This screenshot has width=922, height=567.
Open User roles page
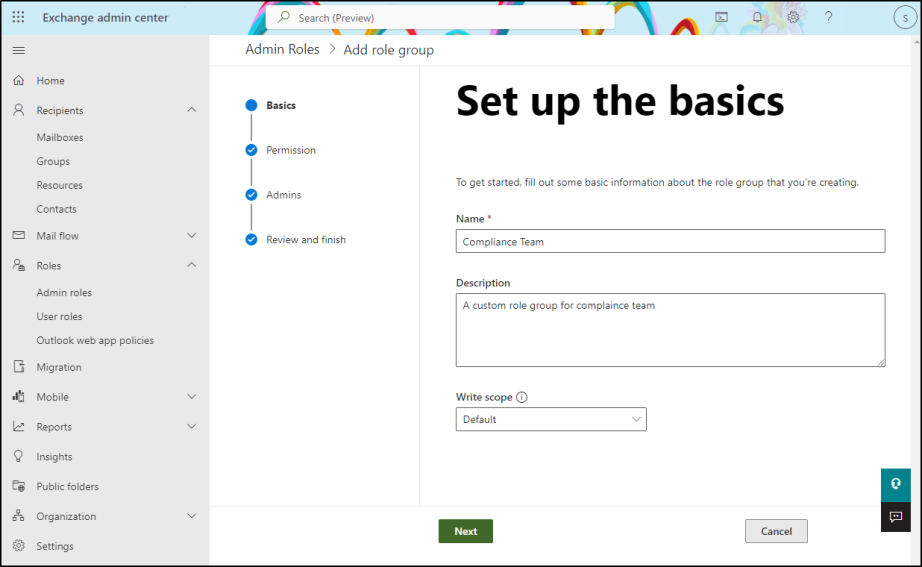pos(59,316)
